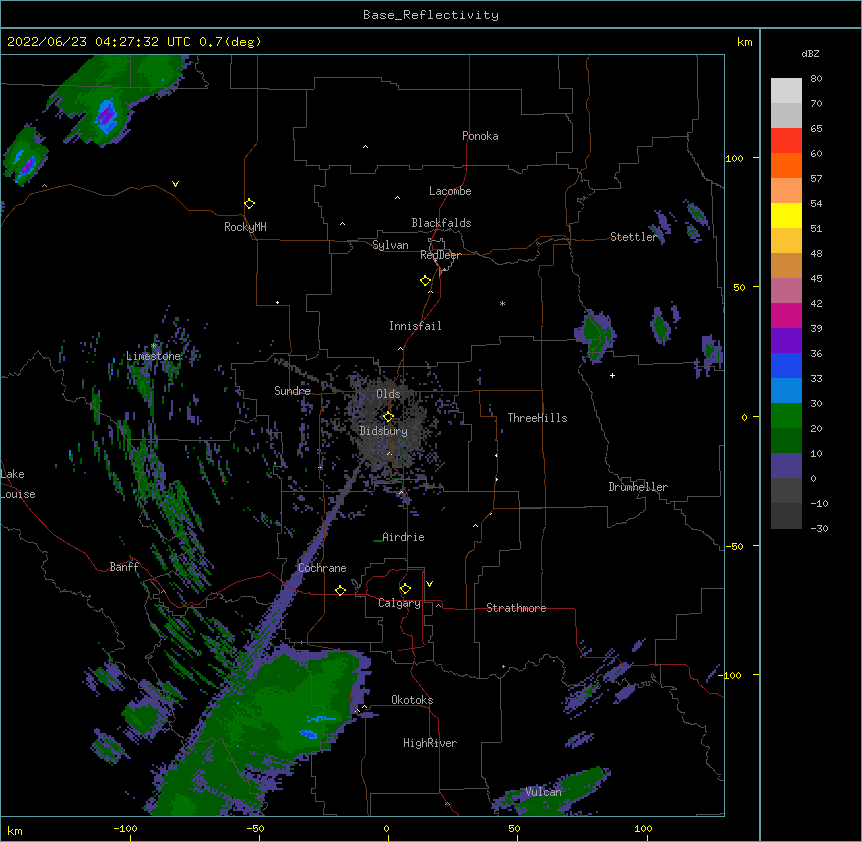Click the Calgary city label
Viewport: 862px width, 842px height.
tap(399, 603)
